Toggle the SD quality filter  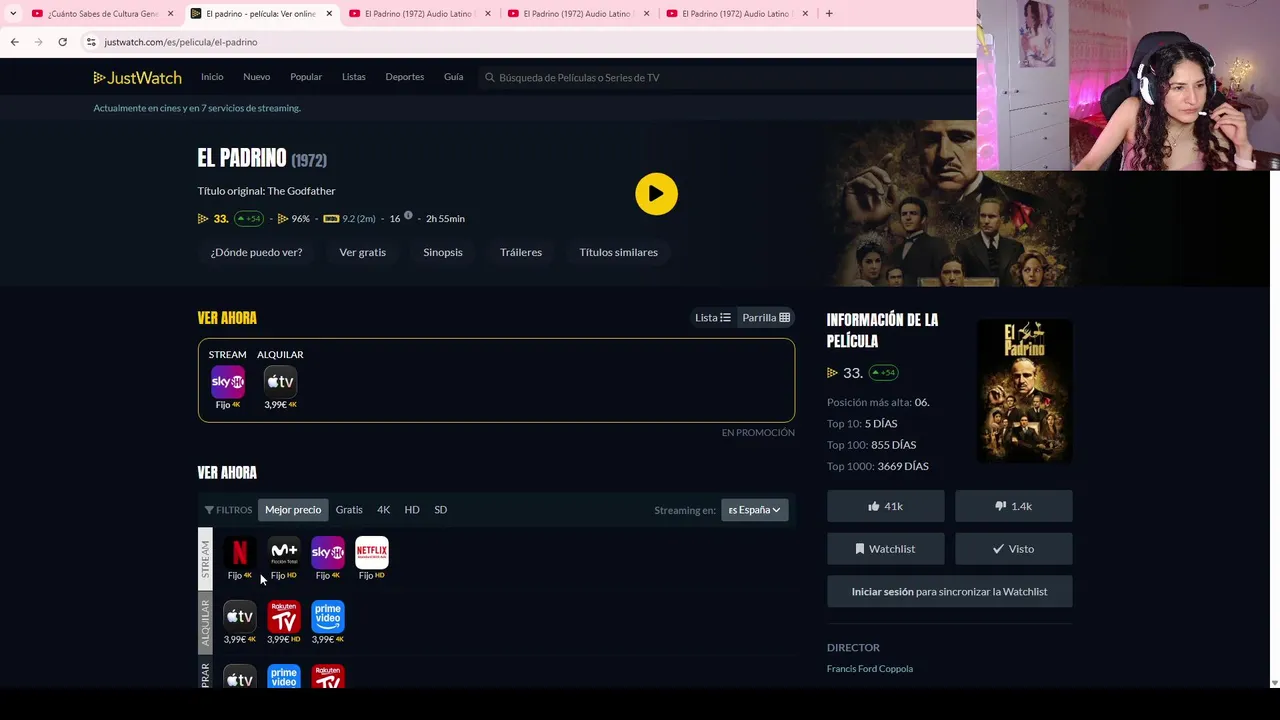(x=441, y=510)
